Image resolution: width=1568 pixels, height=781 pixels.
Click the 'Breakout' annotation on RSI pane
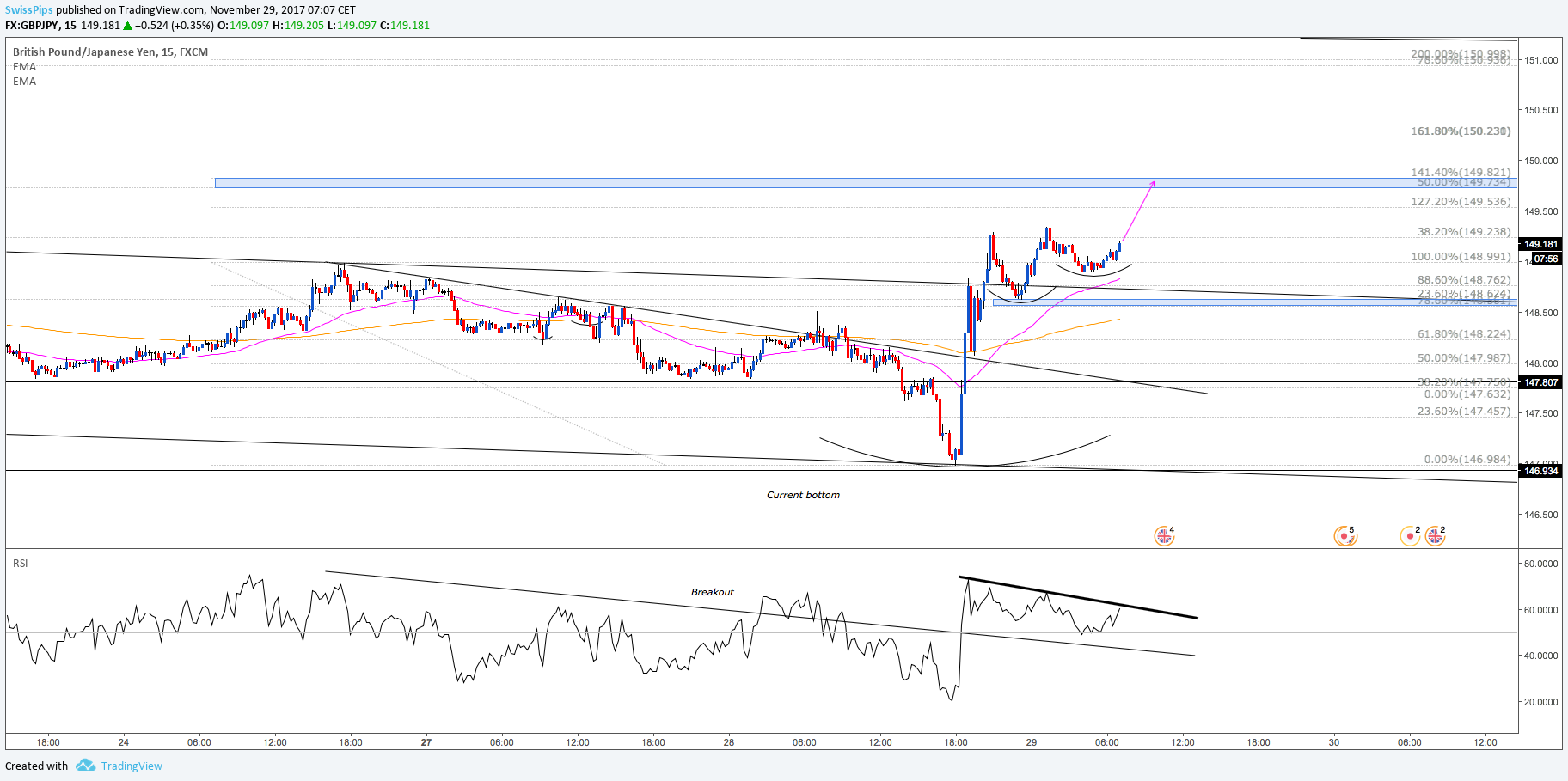(x=713, y=592)
